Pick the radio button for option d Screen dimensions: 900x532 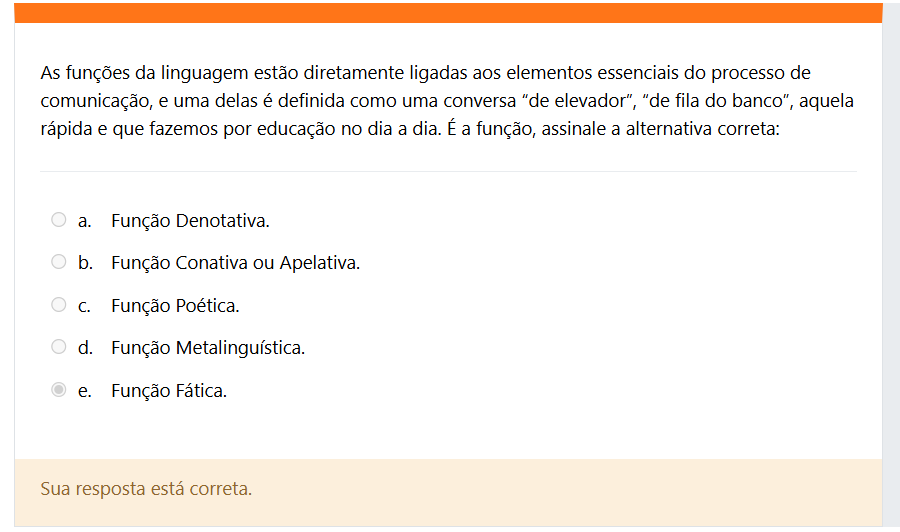point(59,347)
